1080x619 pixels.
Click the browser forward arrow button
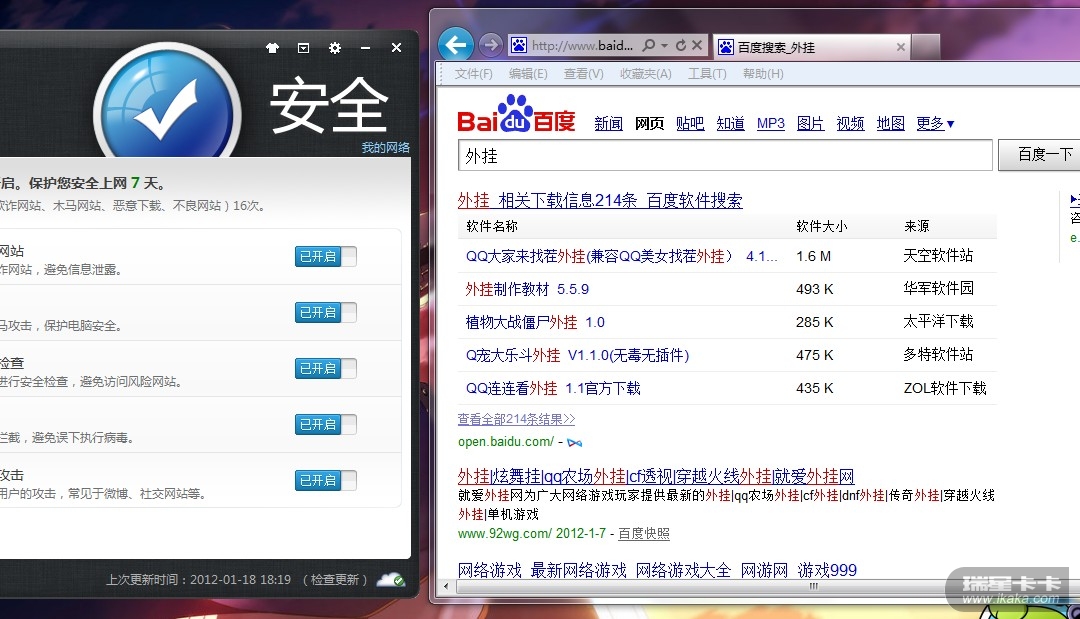490,45
